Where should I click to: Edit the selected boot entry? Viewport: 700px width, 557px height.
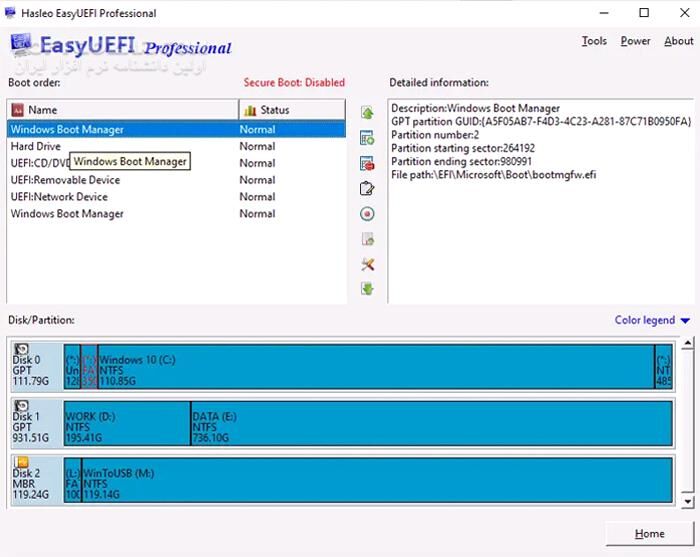(367, 189)
